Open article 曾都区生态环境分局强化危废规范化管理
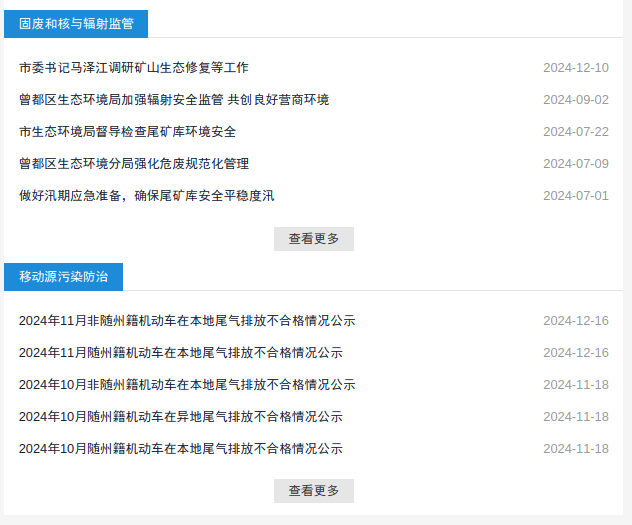 click(x=134, y=164)
